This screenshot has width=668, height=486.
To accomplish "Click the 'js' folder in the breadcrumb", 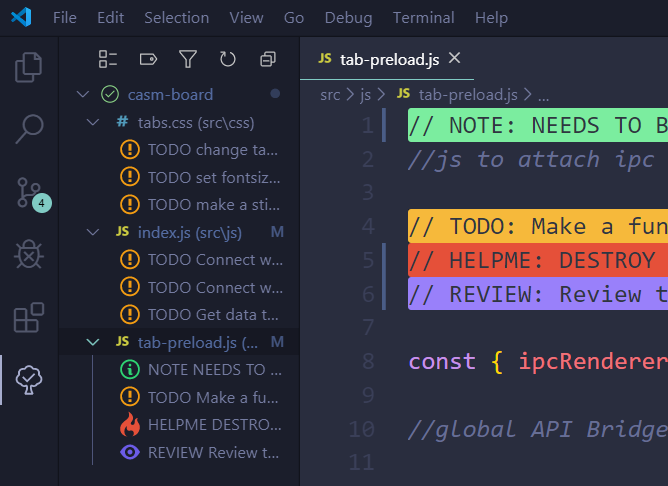I will coord(365,95).
